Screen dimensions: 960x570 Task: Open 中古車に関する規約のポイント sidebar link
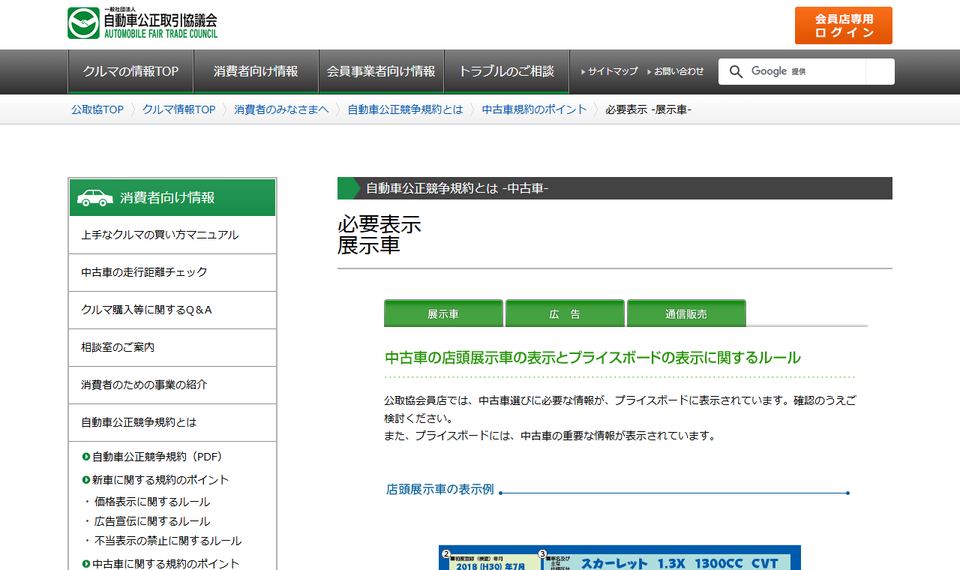coord(165,563)
